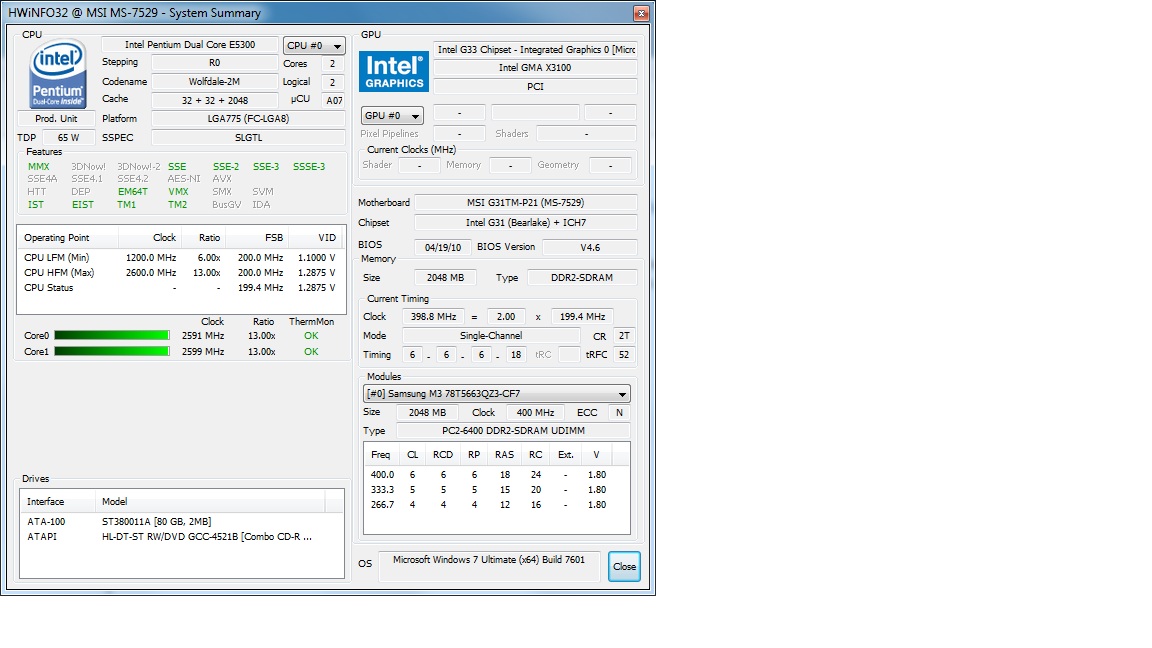Expand the Samsung M3 78T5663QZ3-CF7 modules dropdown
Screen dimensions: 1152x648
pyautogui.click(x=497, y=394)
